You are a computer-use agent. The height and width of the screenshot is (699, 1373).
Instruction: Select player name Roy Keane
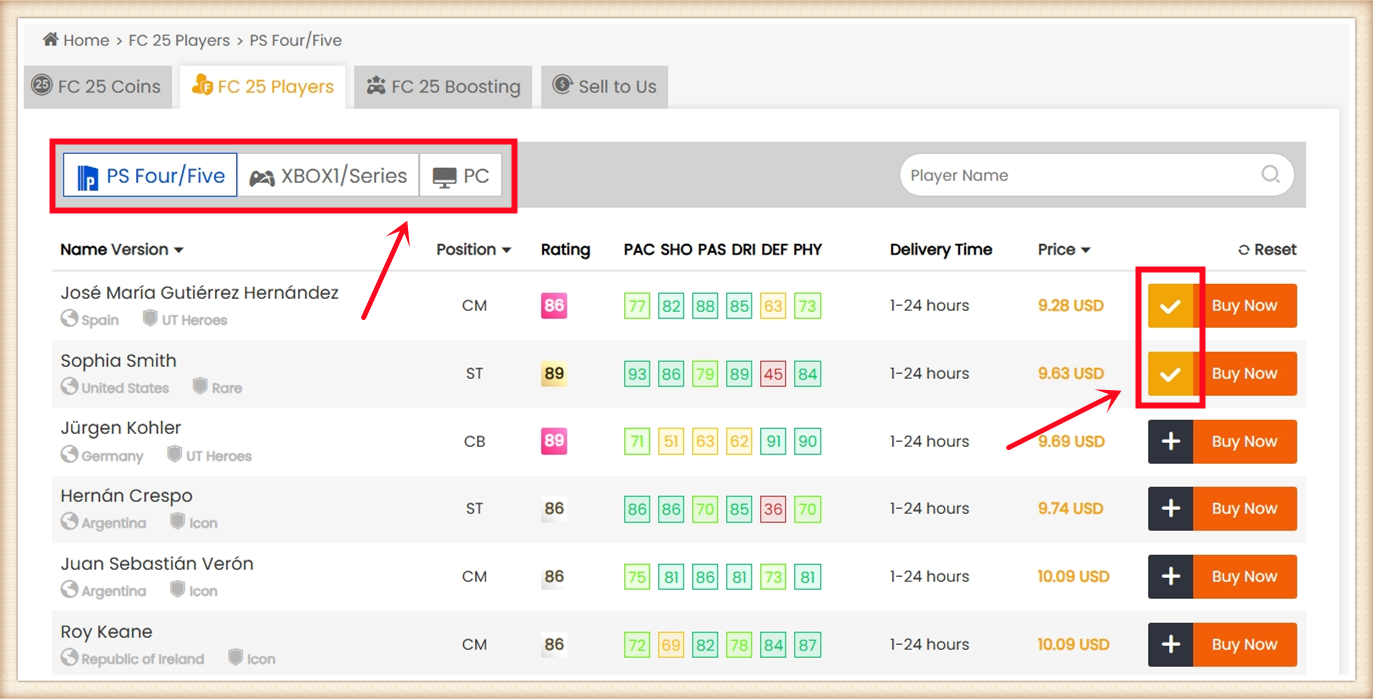[106, 632]
